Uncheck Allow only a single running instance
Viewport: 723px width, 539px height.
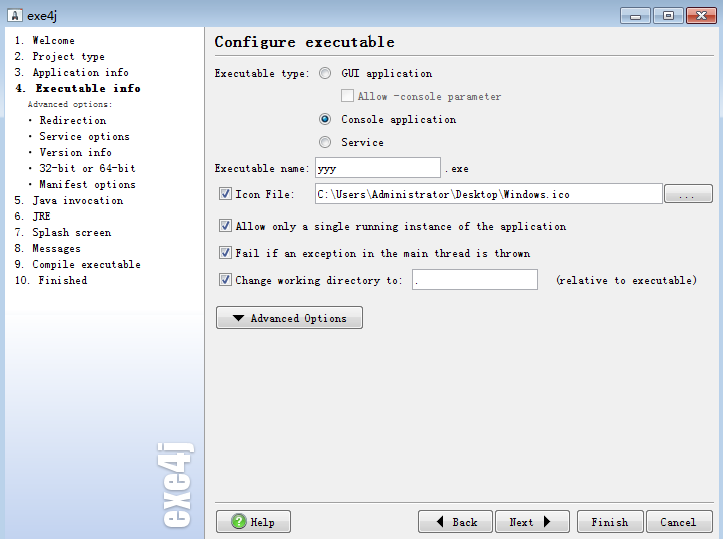click(x=225, y=226)
